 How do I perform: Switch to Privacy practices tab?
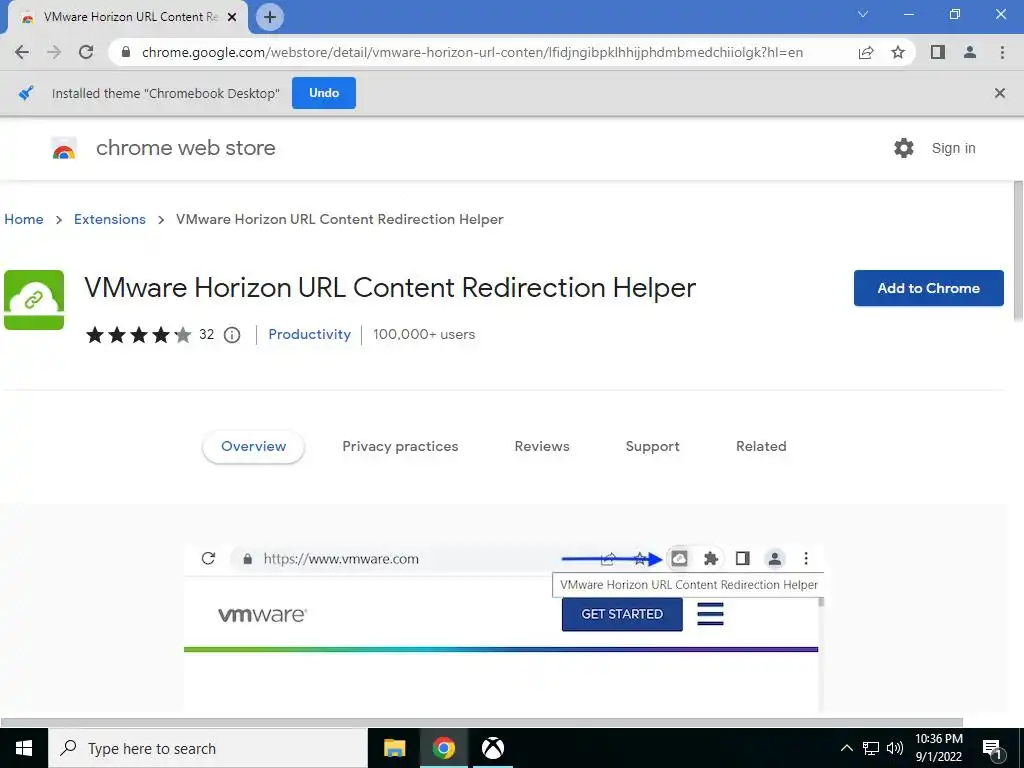tap(400, 447)
